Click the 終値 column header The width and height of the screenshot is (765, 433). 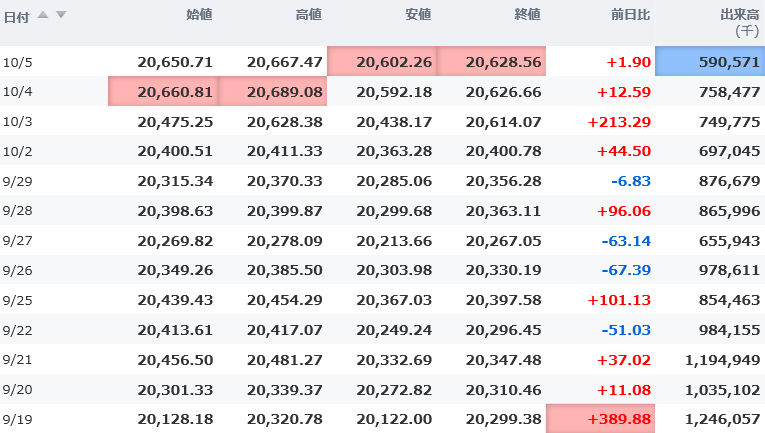527,15
